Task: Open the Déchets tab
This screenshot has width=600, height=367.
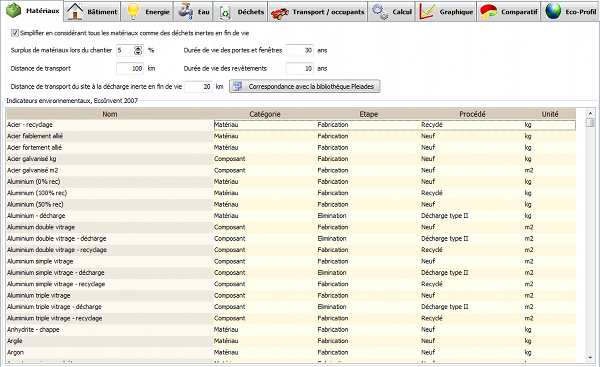Action: (x=240, y=11)
